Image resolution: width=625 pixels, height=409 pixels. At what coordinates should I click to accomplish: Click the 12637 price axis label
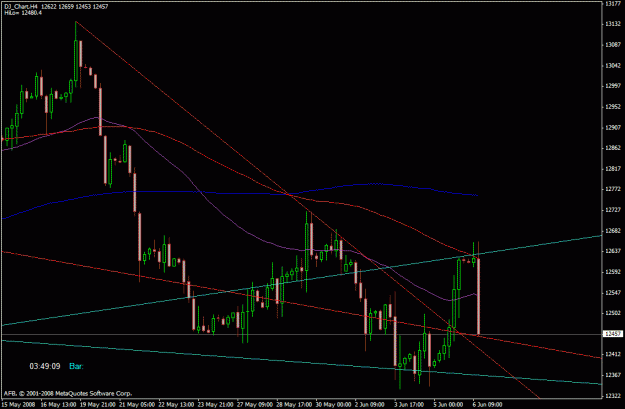(613, 251)
